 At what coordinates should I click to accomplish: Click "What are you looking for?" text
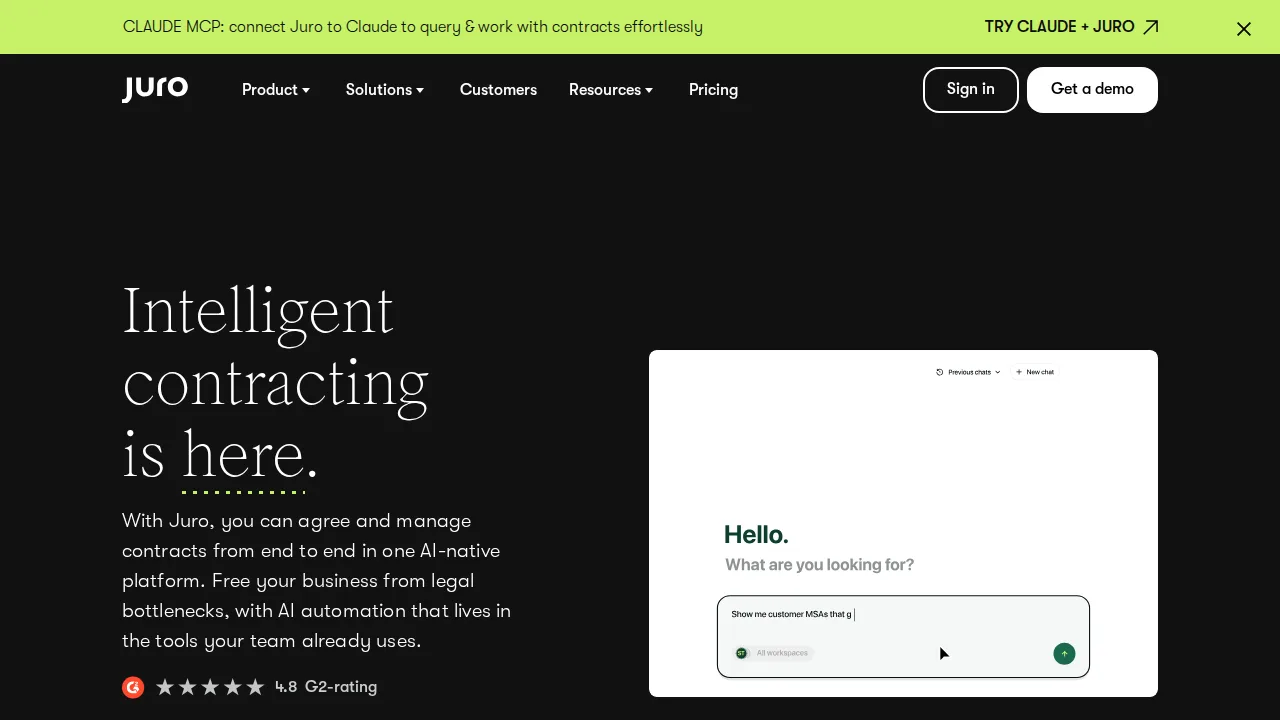pyautogui.click(x=819, y=565)
